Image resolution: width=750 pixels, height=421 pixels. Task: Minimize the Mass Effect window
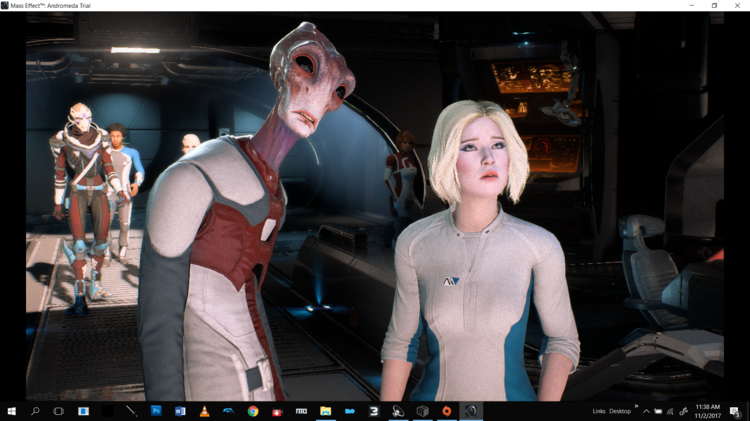pyautogui.click(x=692, y=5)
